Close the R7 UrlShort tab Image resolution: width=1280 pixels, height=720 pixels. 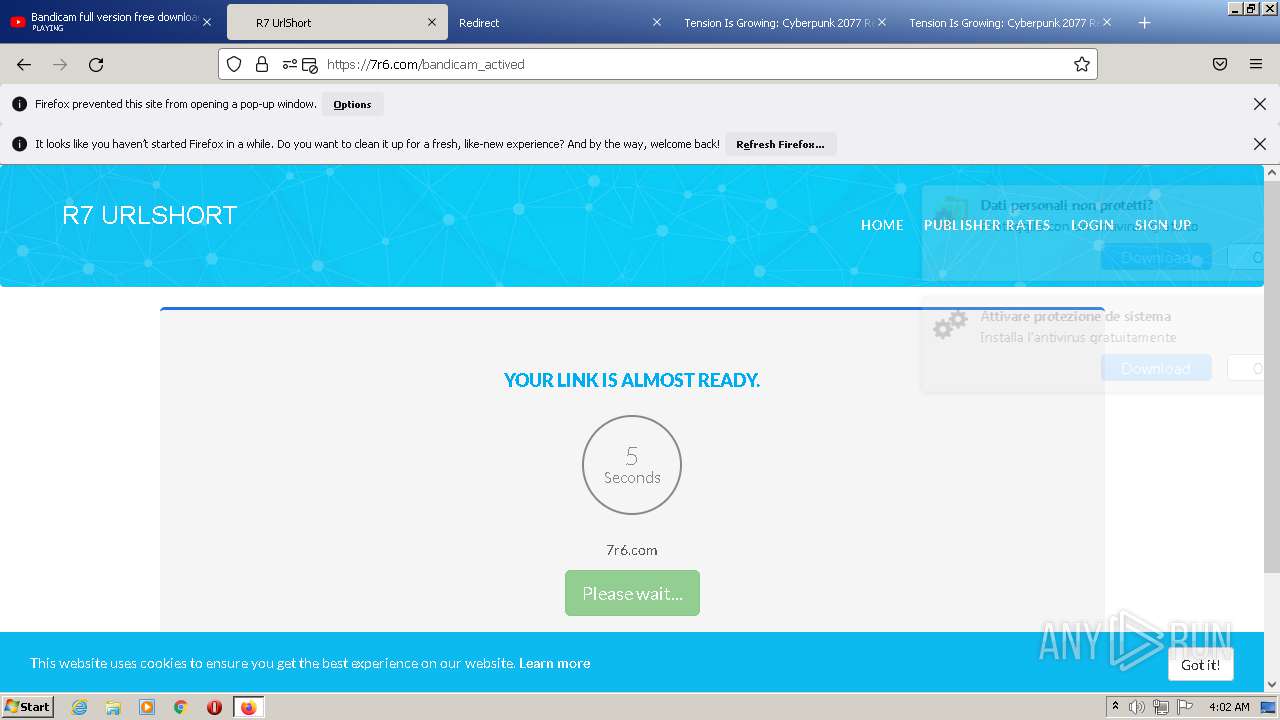coord(432,22)
